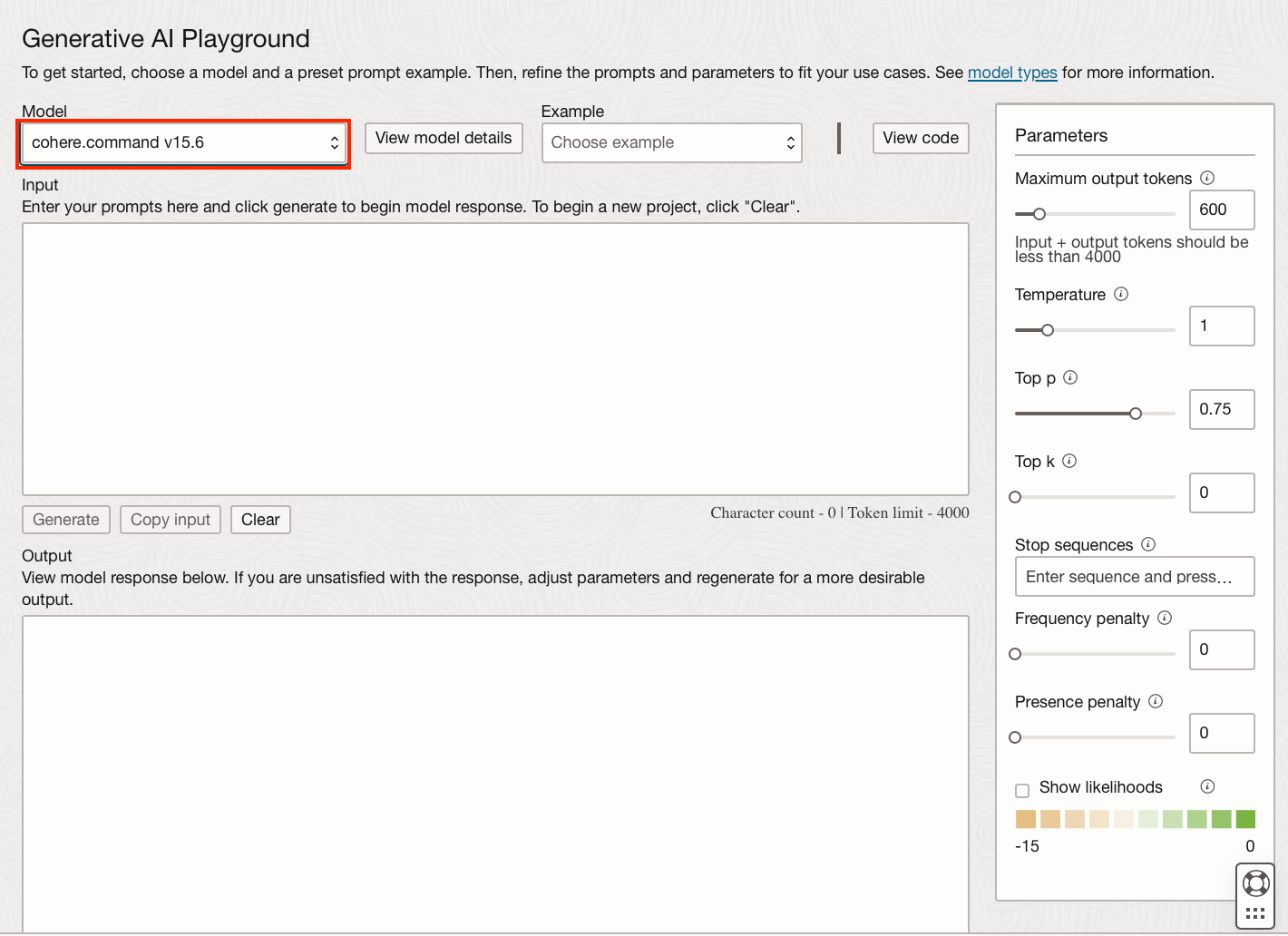Click the Top p slider handle
The image size is (1288, 936).
(1136, 414)
